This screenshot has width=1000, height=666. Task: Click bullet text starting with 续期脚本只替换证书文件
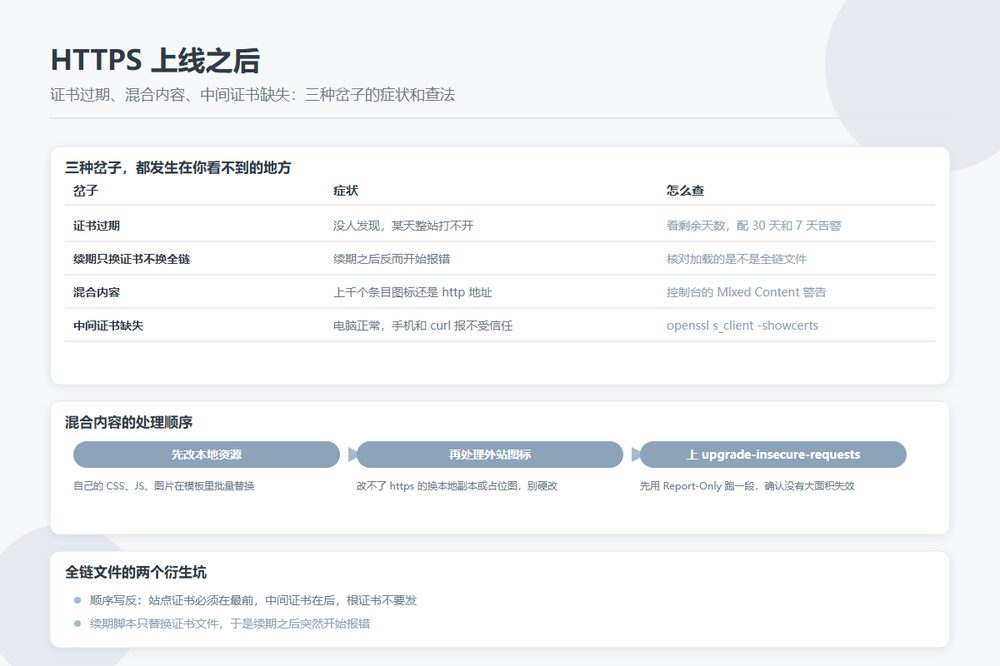tap(230, 623)
